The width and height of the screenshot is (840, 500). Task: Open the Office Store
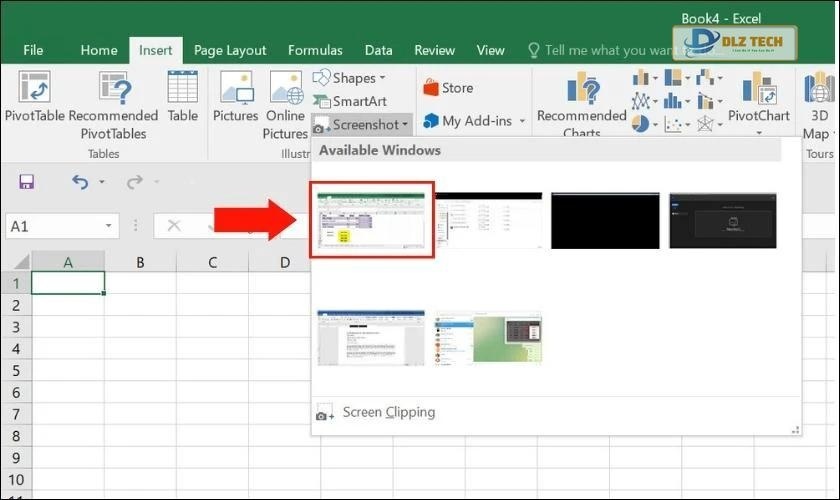tap(448, 88)
